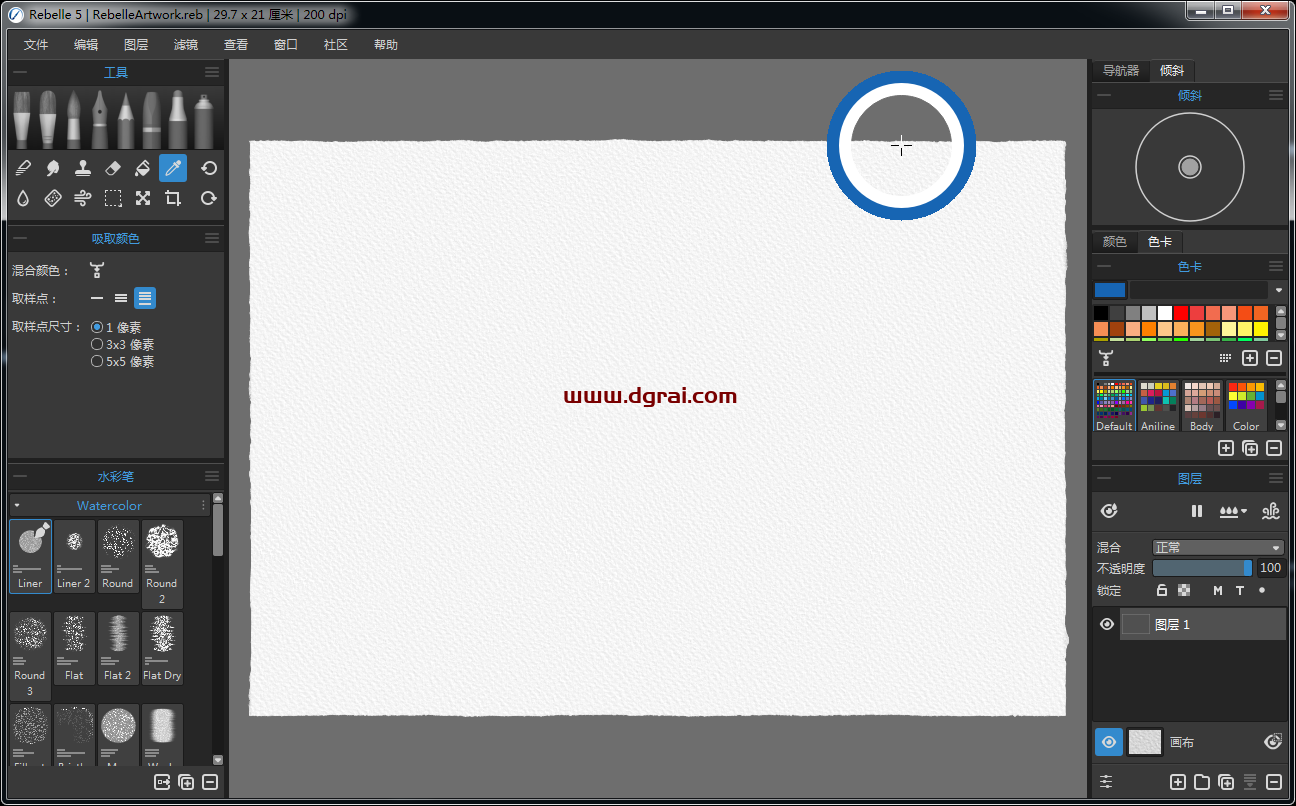Toggle lock layer icon
This screenshot has width=1296, height=806.
[x=1162, y=590]
